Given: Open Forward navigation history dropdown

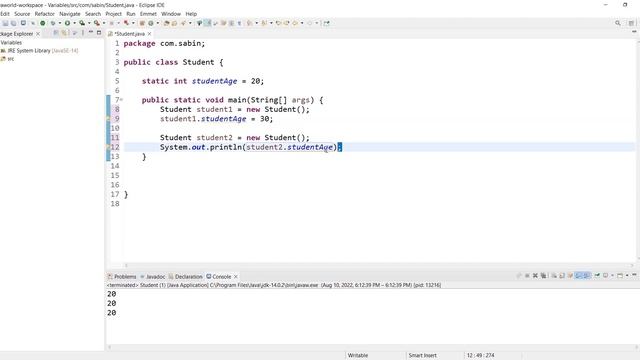Looking at the screenshot, I should (317, 23).
